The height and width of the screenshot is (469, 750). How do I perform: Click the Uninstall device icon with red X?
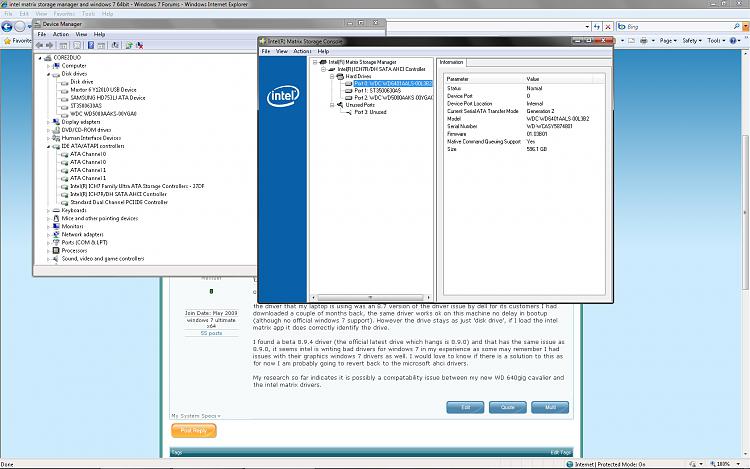(x=140, y=45)
